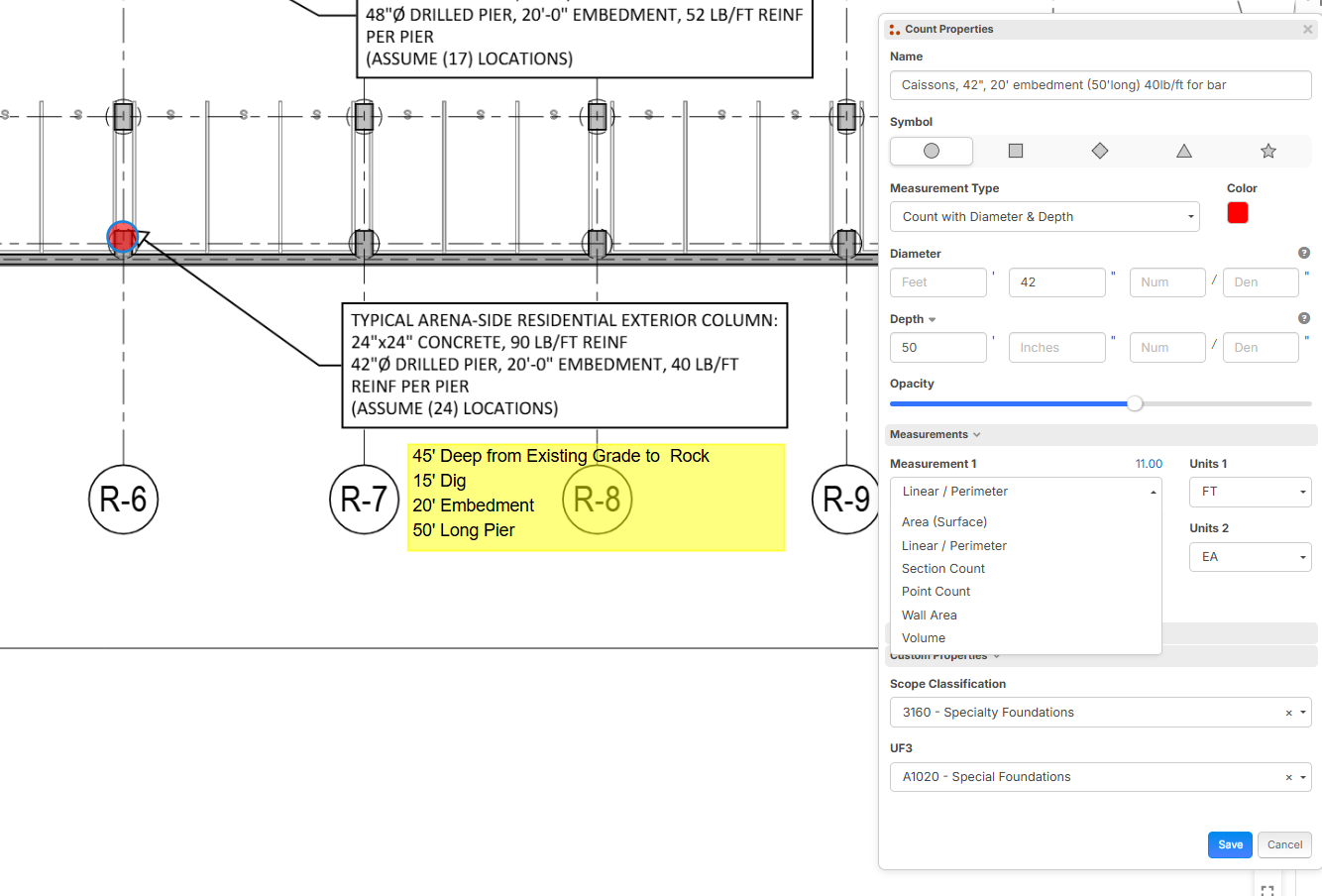This screenshot has height=896, width=1322.
Task: Close the Count Properties panel
Action: tap(1307, 30)
